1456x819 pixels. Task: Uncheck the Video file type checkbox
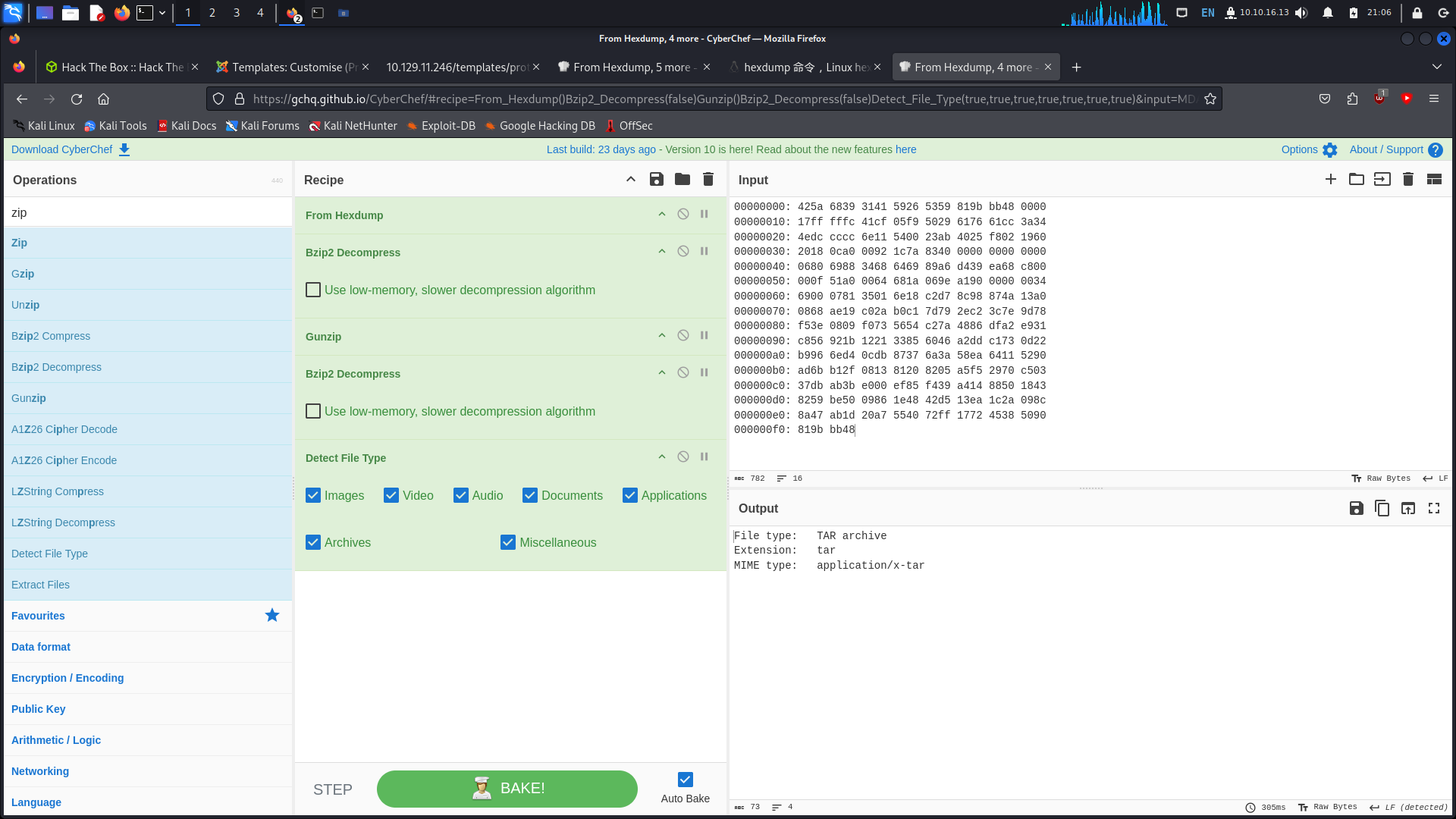(391, 495)
